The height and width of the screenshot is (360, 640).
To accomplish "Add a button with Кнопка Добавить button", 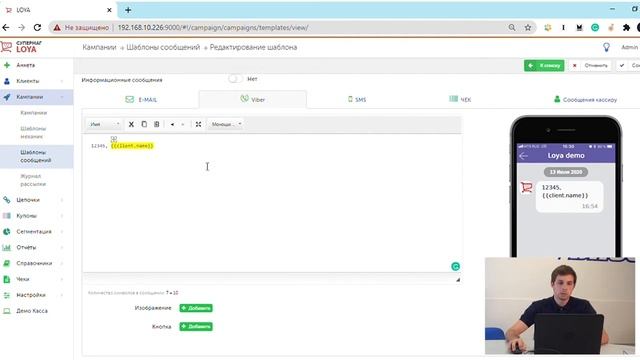I will tap(196, 327).
